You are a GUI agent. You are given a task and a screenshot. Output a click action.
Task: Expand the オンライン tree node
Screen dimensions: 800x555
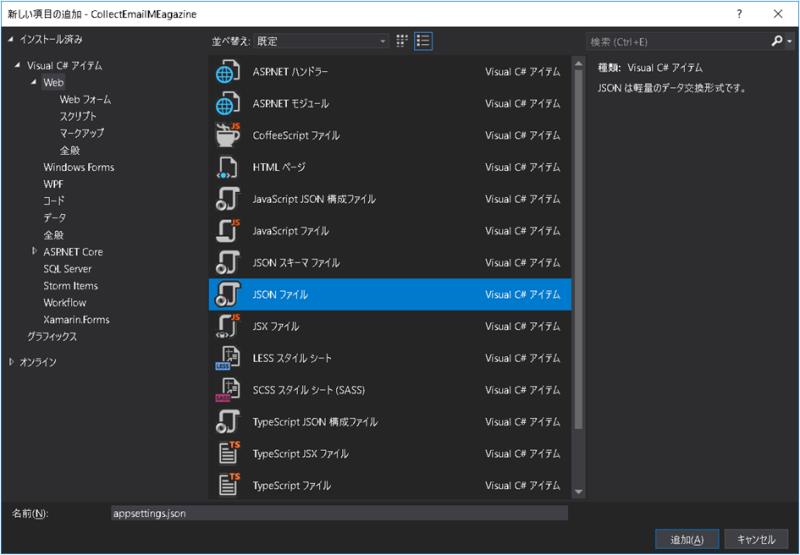pos(11,362)
